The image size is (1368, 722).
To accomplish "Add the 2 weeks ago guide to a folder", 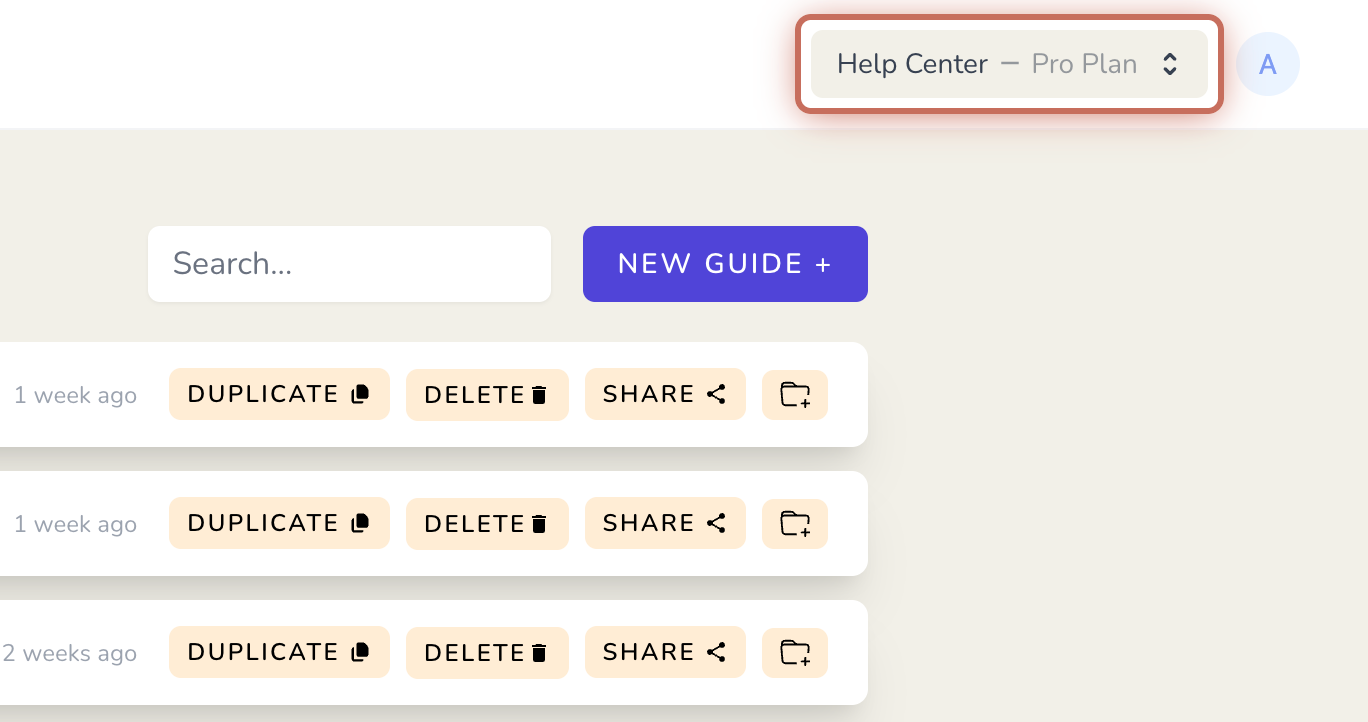I will click(x=795, y=653).
